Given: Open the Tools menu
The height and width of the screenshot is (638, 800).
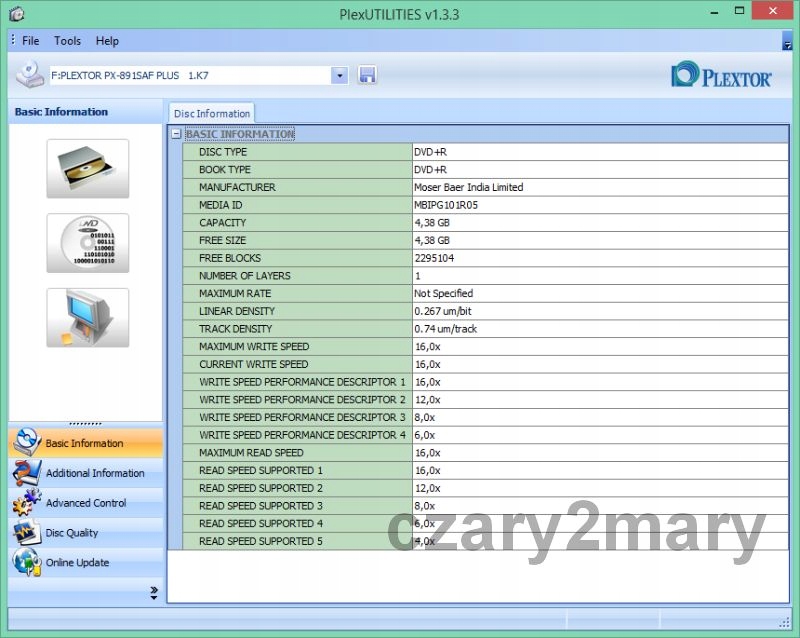Looking at the screenshot, I should (x=67, y=41).
